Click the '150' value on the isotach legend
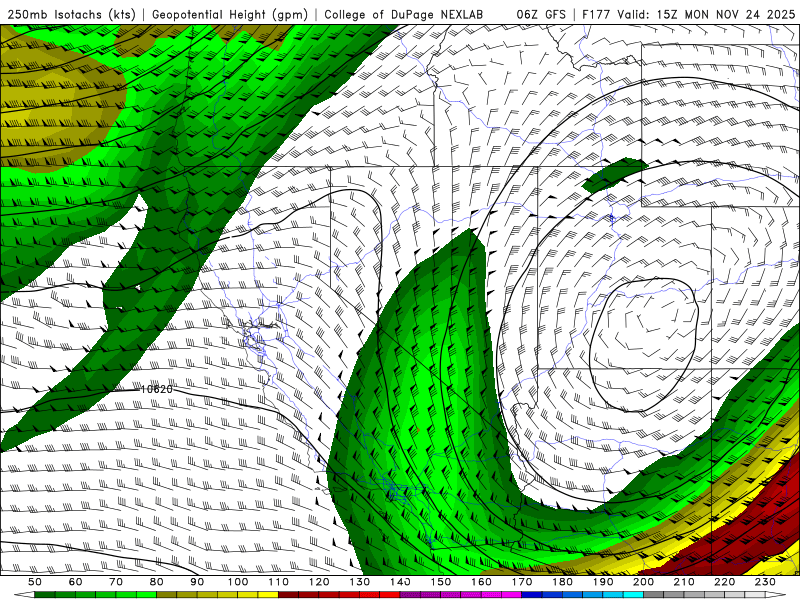Image resolution: width=800 pixels, height=600 pixels. pyautogui.click(x=440, y=582)
